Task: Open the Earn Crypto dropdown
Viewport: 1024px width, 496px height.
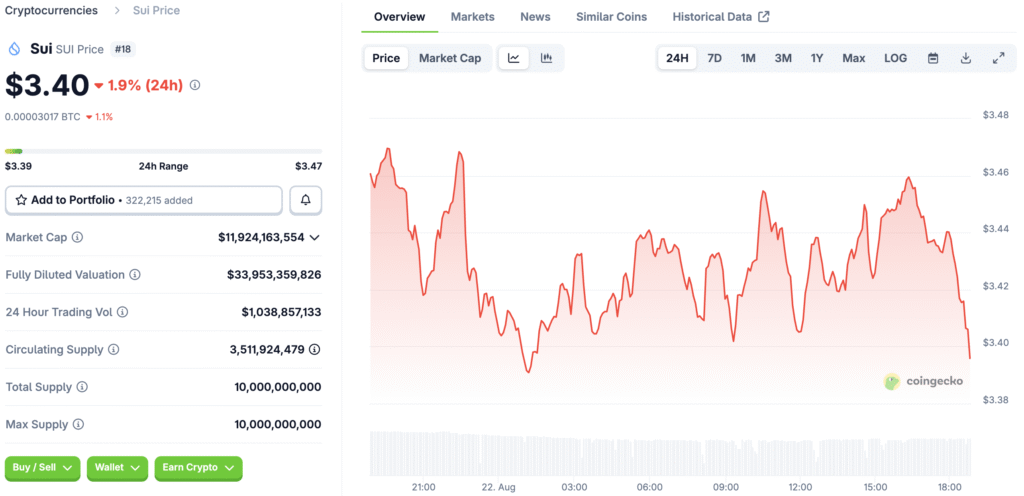Action: [x=199, y=468]
